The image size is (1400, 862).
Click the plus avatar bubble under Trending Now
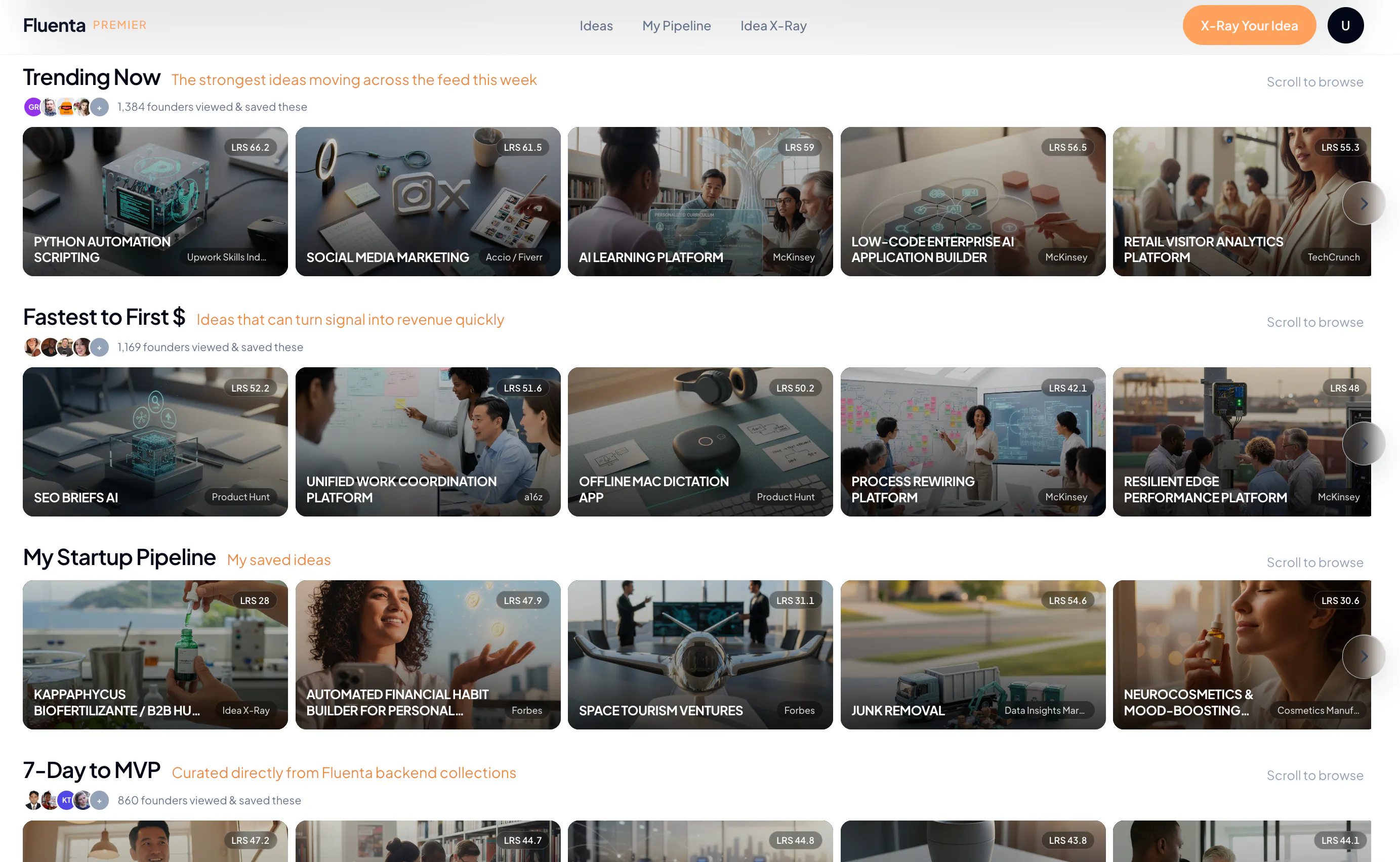(x=99, y=107)
